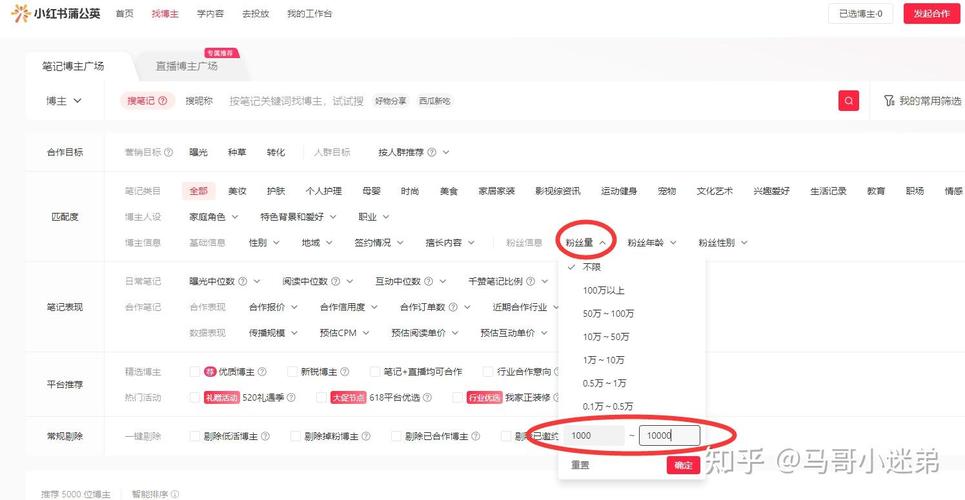Click help icon beside 优质博主

pyautogui.click(x=262, y=372)
